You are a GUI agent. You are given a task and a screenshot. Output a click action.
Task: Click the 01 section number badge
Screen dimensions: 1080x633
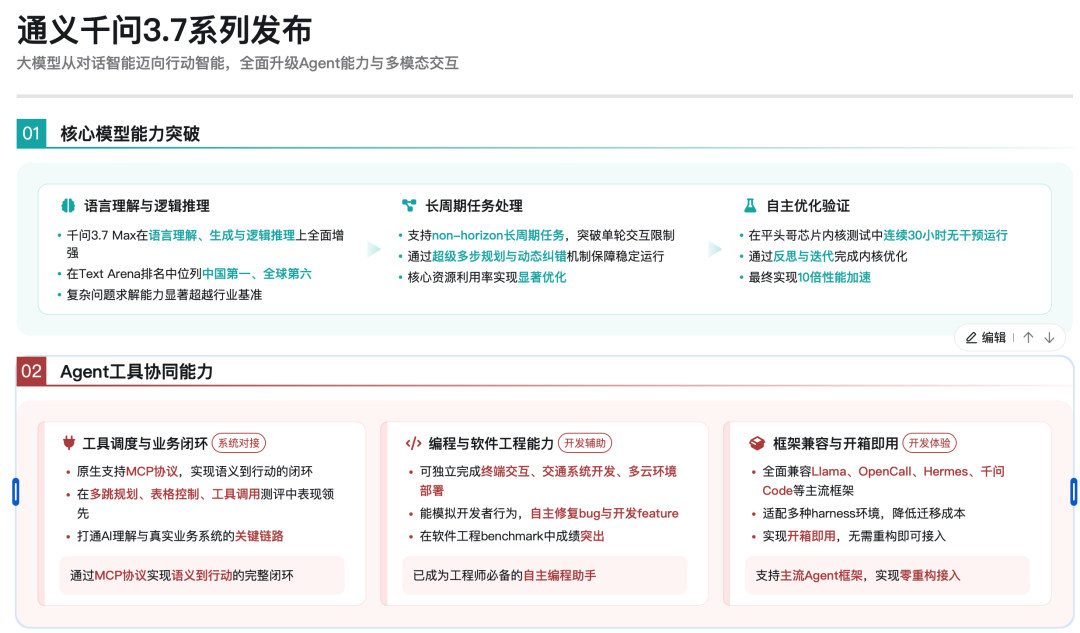[x=31, y=134]
